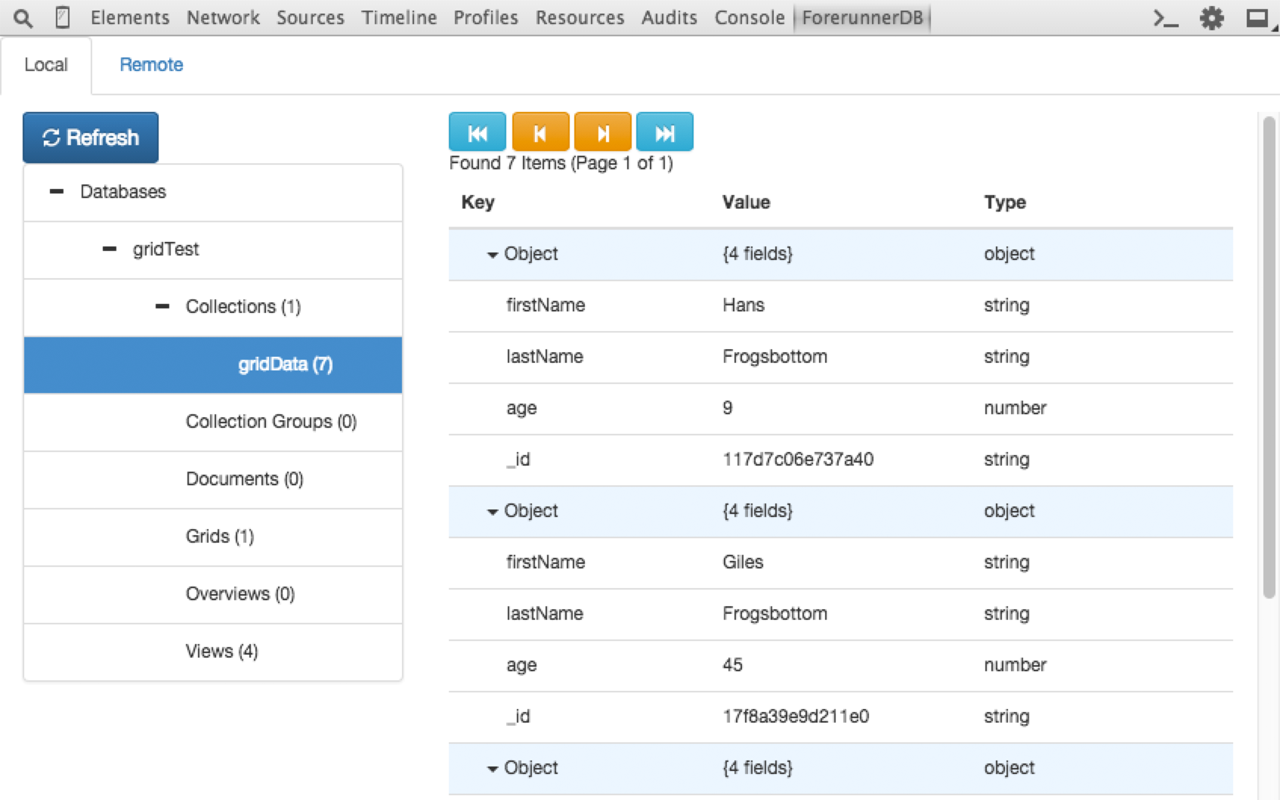
Task: Open the Console panel tab
Action: pyautogui.click(x=750, y=18)
